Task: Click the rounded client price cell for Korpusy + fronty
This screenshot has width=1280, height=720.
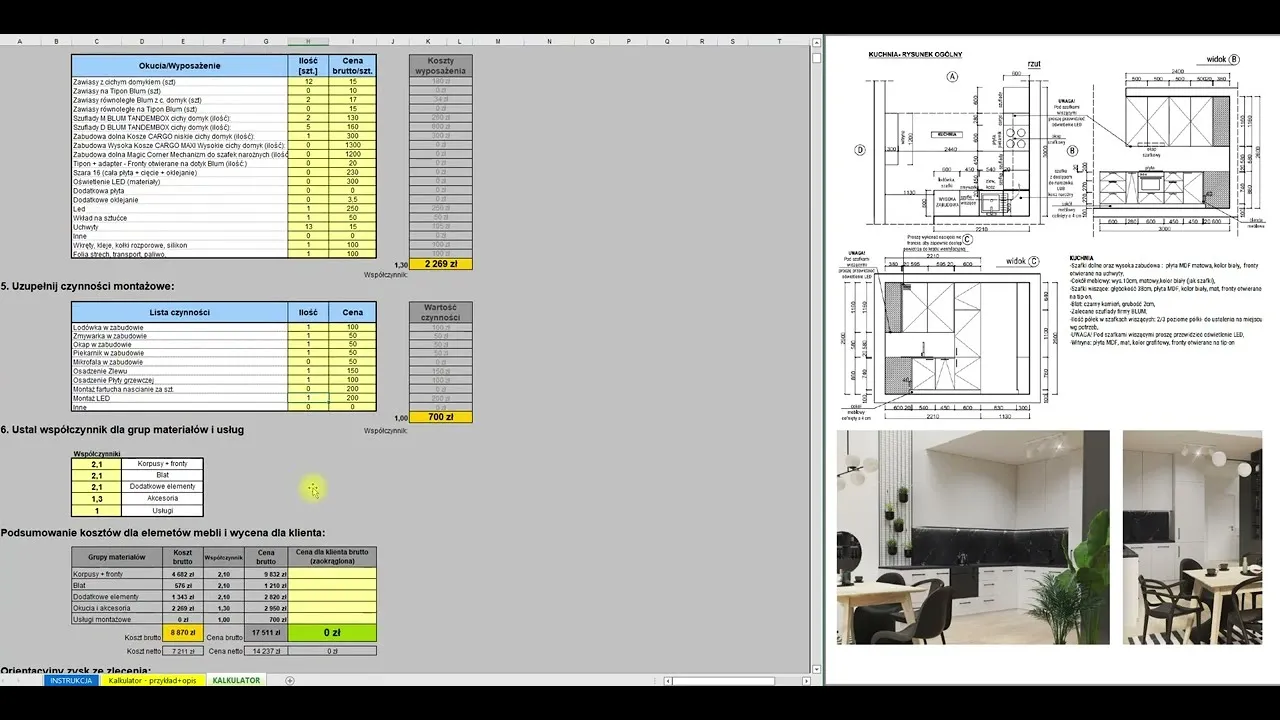Action: 333,574
